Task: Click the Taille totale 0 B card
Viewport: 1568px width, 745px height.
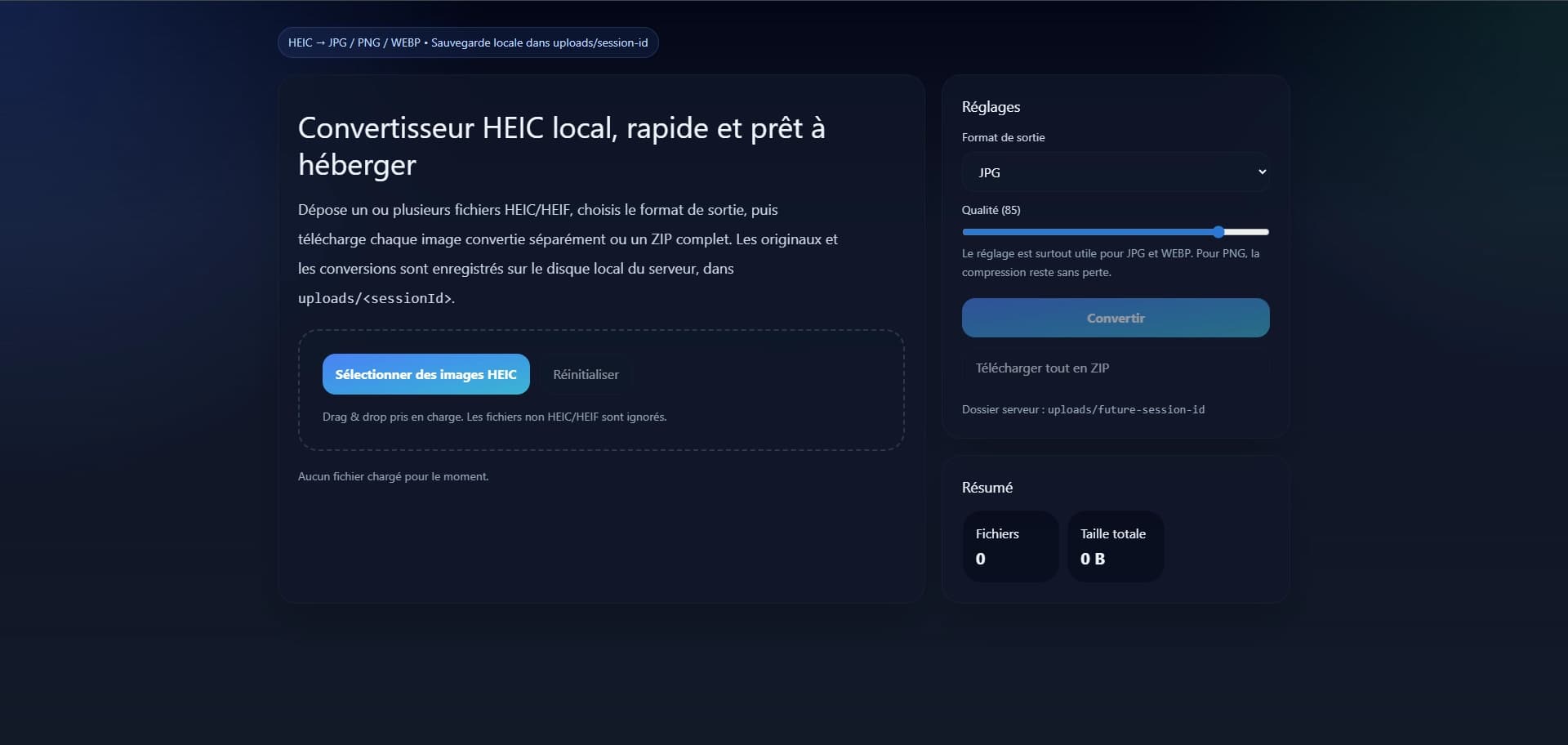Action: (x=1116, y=546)
